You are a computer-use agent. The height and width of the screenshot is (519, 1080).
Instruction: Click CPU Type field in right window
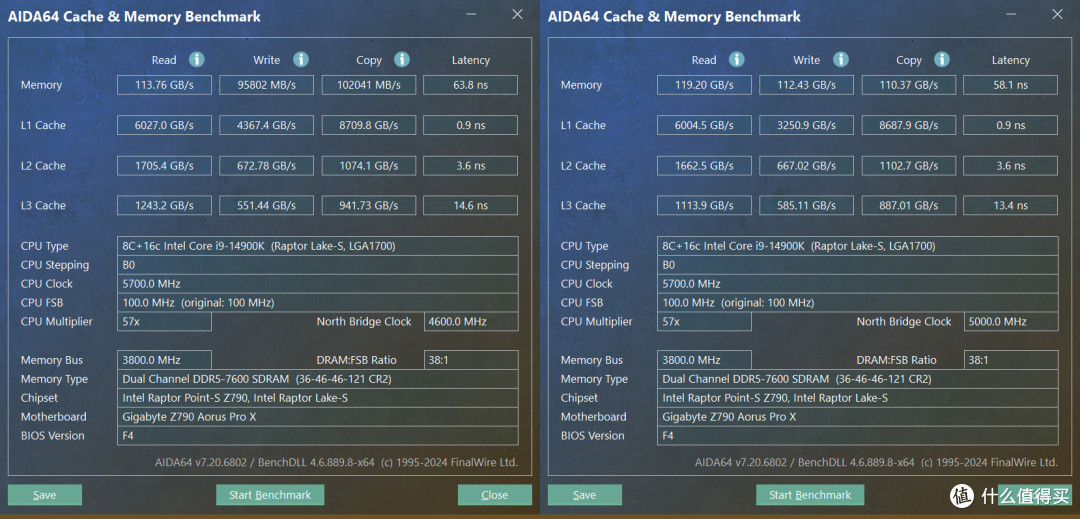point(858,246)
